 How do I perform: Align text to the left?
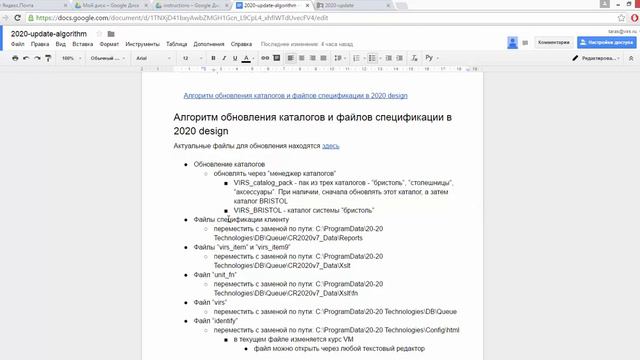(291, 58)
